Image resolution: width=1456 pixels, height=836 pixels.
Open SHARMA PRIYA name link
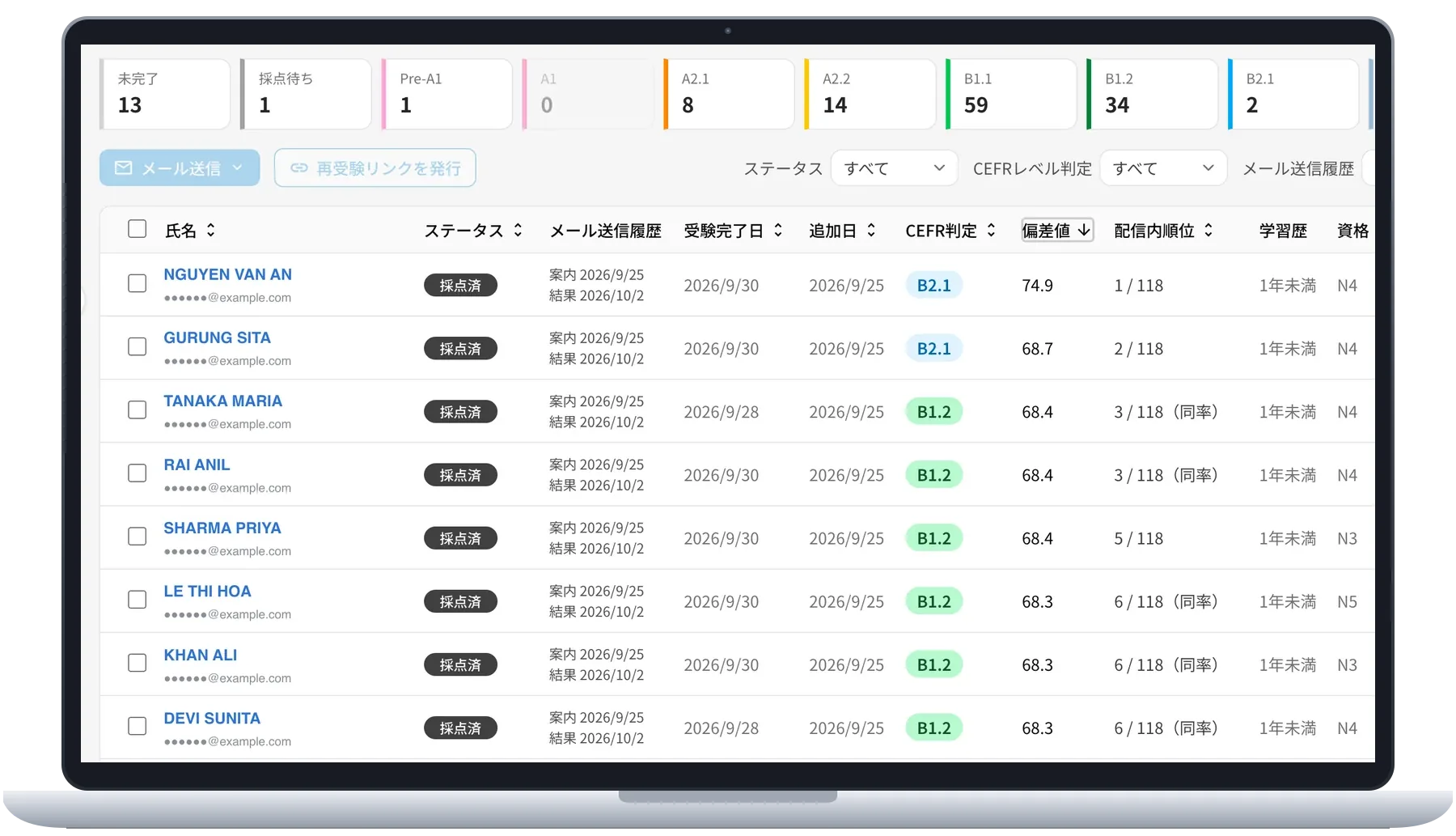(x=222, y=528)
